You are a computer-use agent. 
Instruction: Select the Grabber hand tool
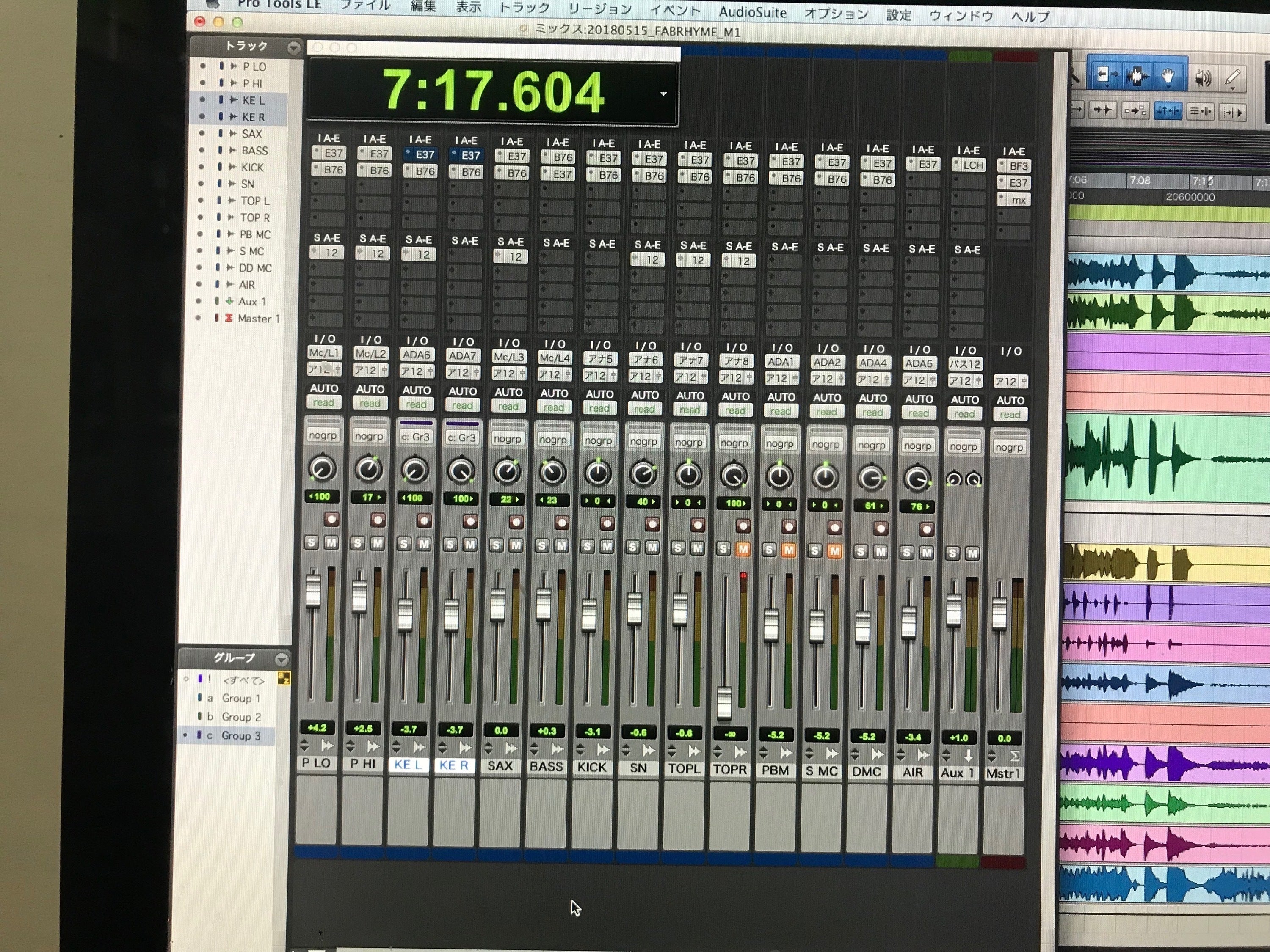point(1168,75)
